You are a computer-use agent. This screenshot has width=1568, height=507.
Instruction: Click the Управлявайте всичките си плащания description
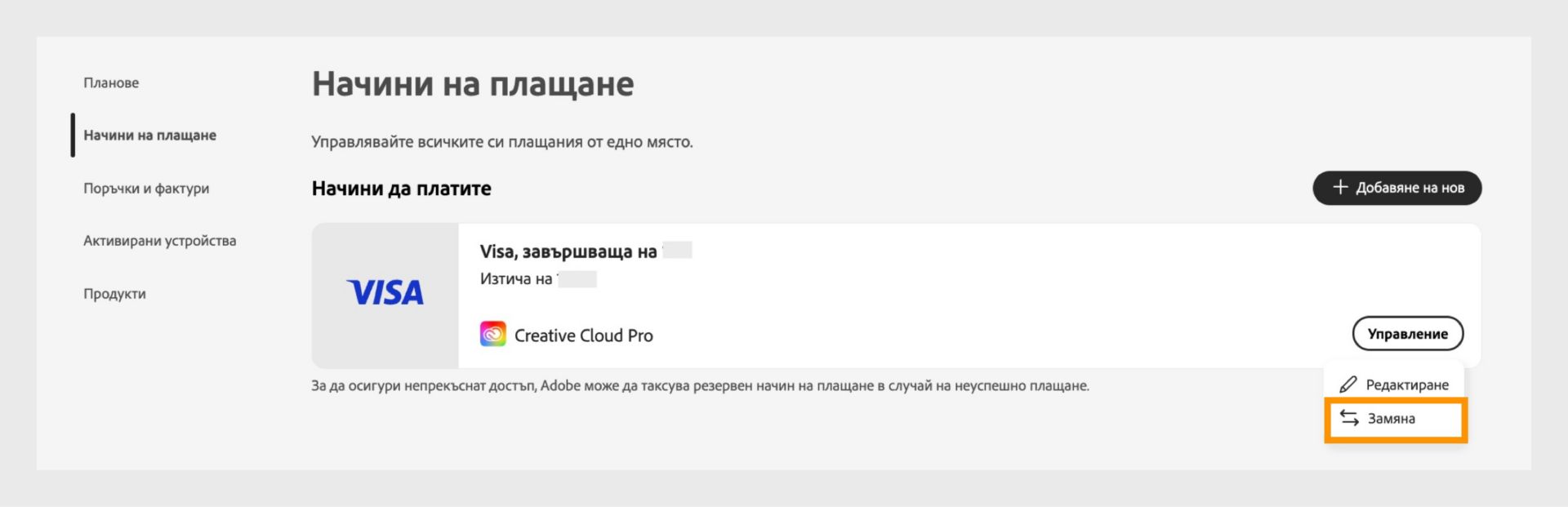pos(502,142)
